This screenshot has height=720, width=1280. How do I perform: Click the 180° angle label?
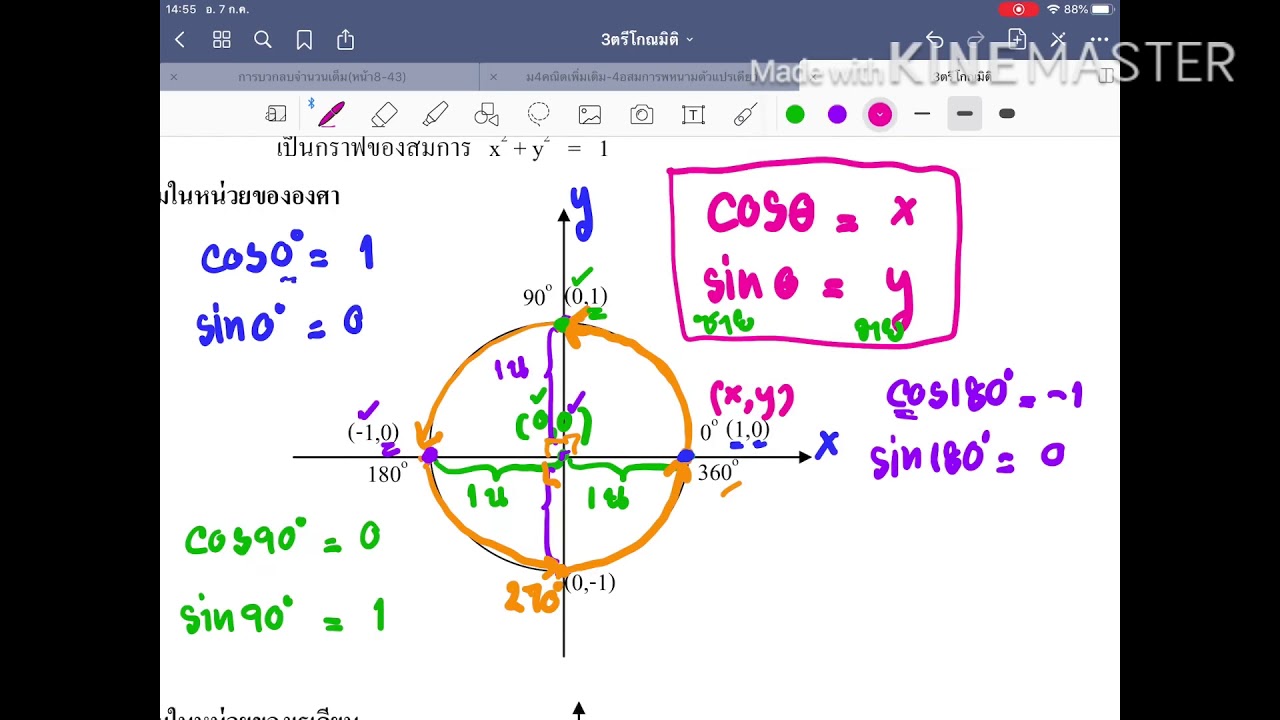click(x=387, y=474)
